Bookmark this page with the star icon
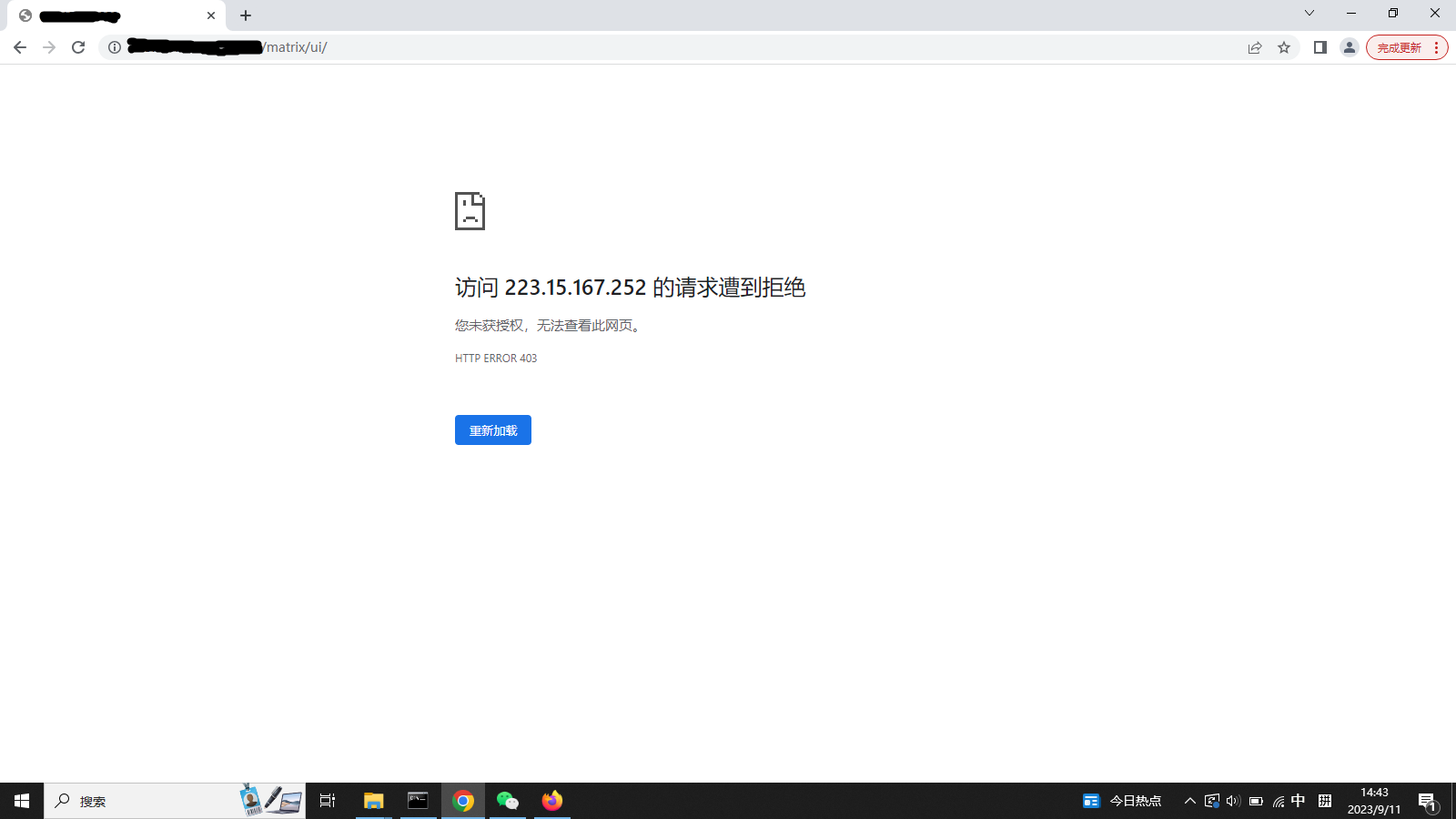This screenshot has width=1456, height=819. click(1284, 47)
